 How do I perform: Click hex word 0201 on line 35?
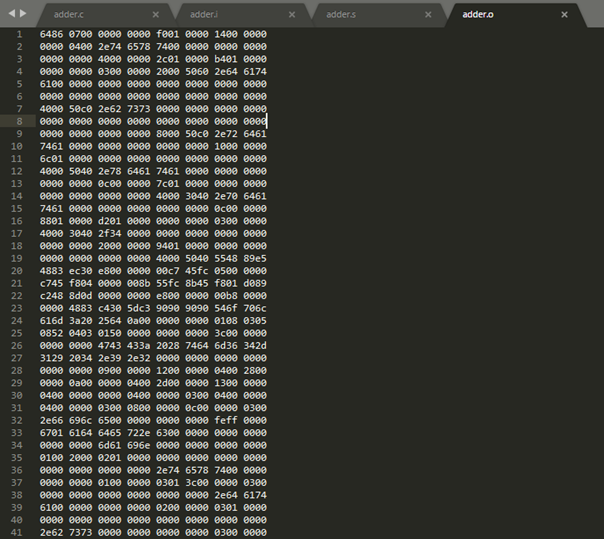click(x=109, y=458)
